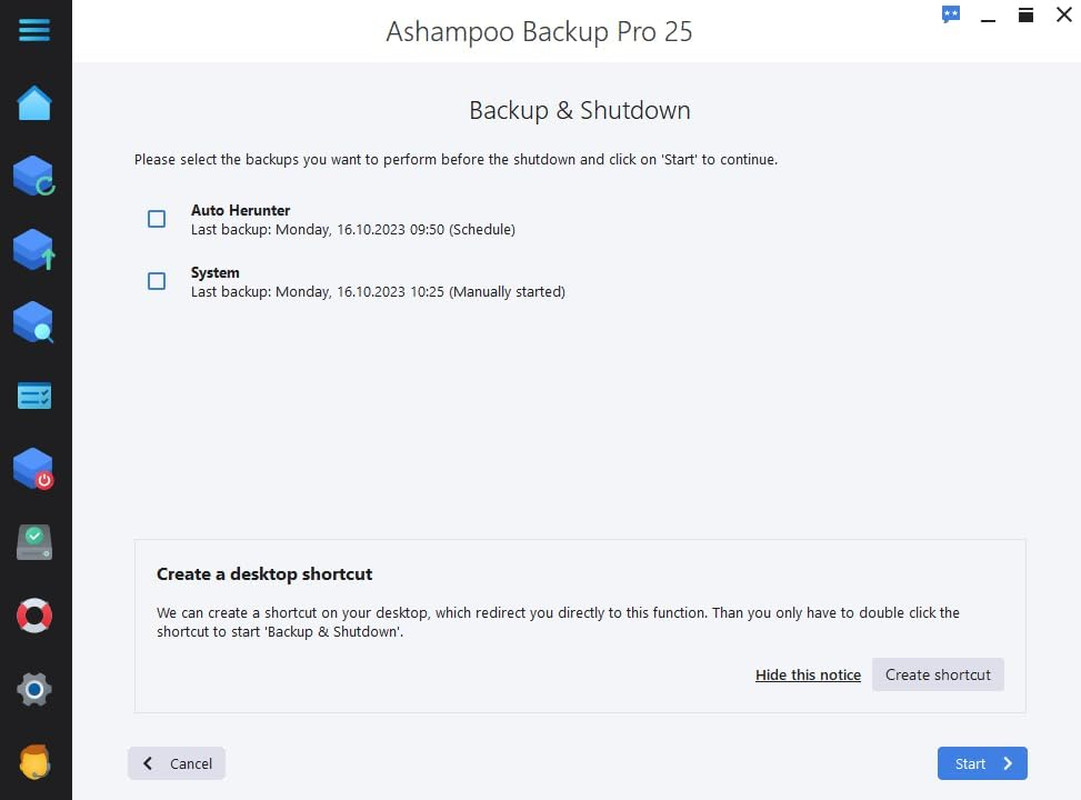Open the drive check icon in sidebar
The image size is (1081, 800).
pos(34,542)
